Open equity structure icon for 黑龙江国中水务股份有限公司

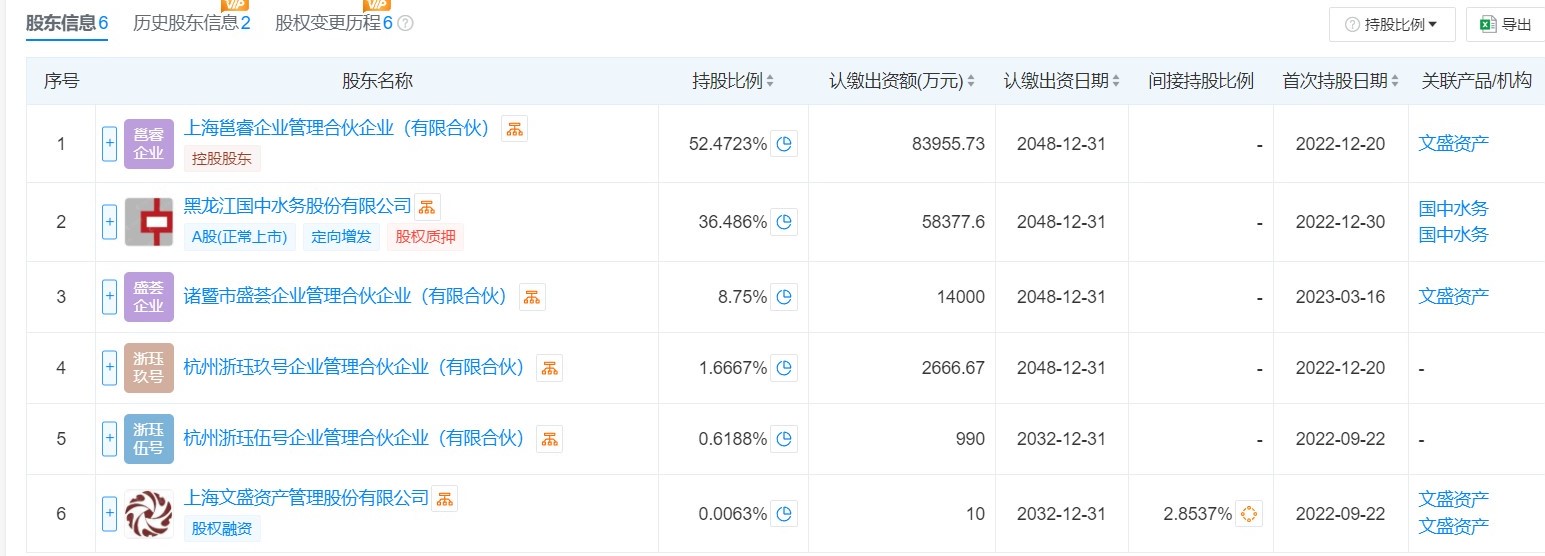tap(427, 207)
